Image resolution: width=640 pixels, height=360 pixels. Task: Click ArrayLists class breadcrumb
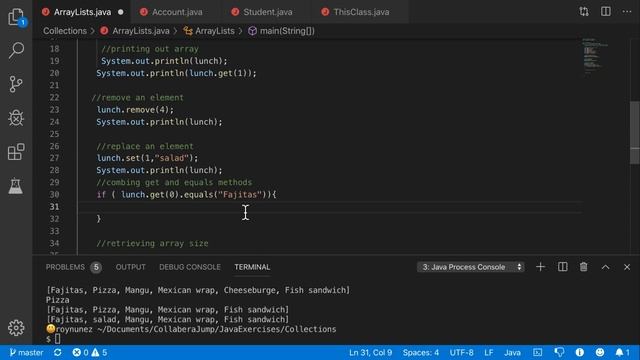pyautogui.click(x=214, y=31)
